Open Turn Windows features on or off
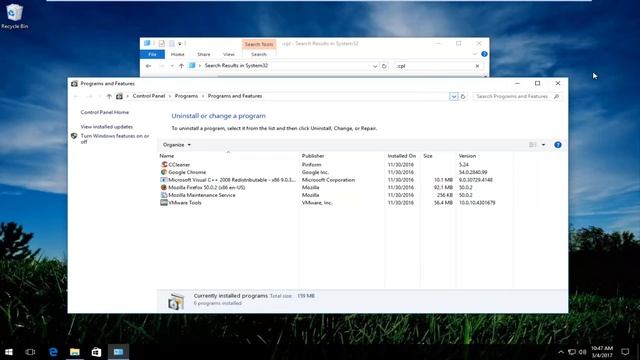This screenshot has width=640, height=360. pyautogui.click(x=115, y=139)
